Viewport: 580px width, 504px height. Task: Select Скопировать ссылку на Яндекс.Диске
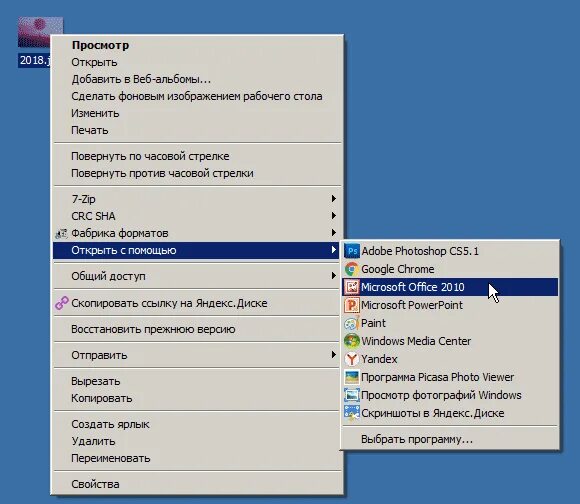(197, 303)
